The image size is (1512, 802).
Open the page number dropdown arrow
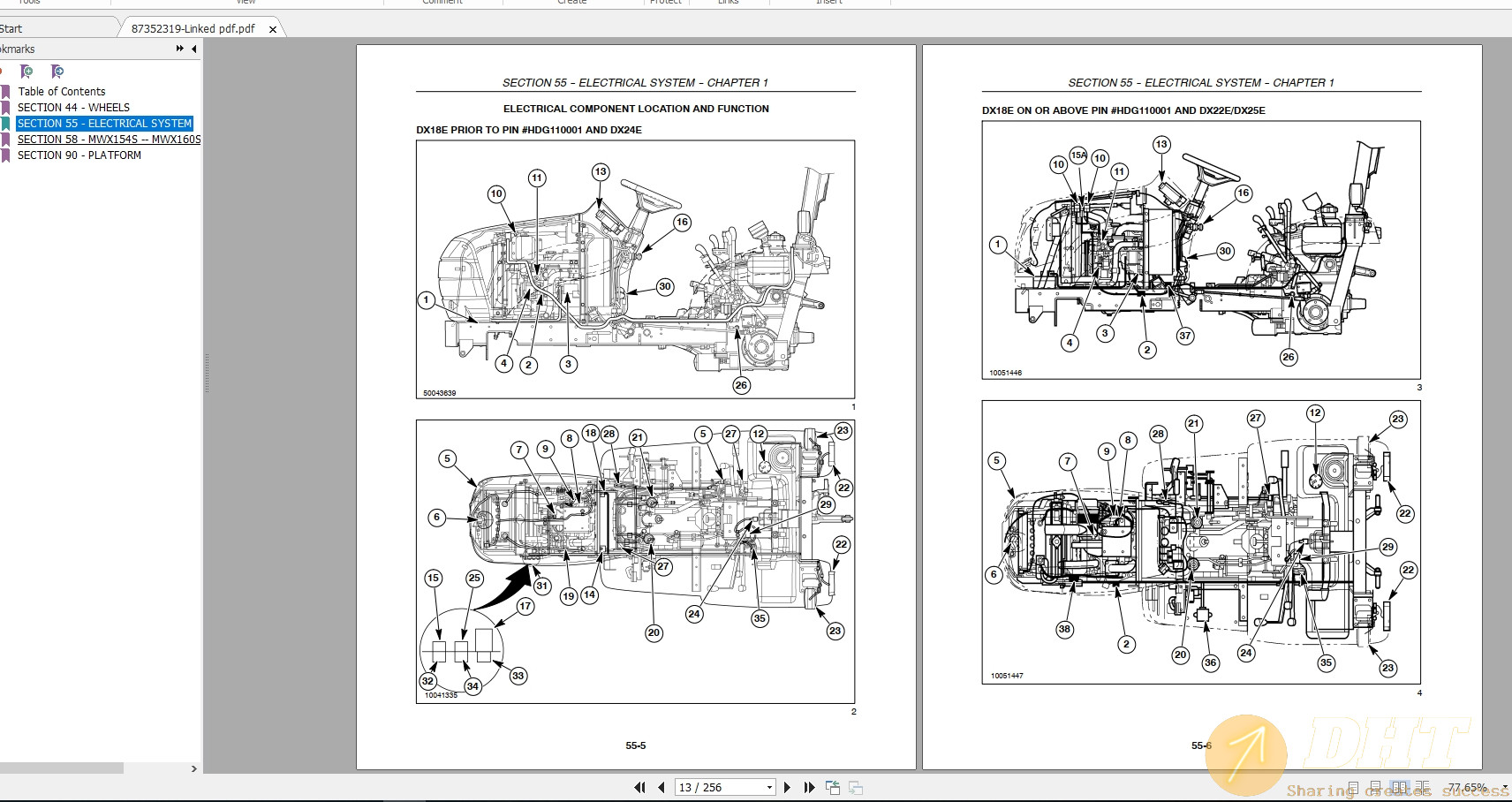(x=768, y=786)
